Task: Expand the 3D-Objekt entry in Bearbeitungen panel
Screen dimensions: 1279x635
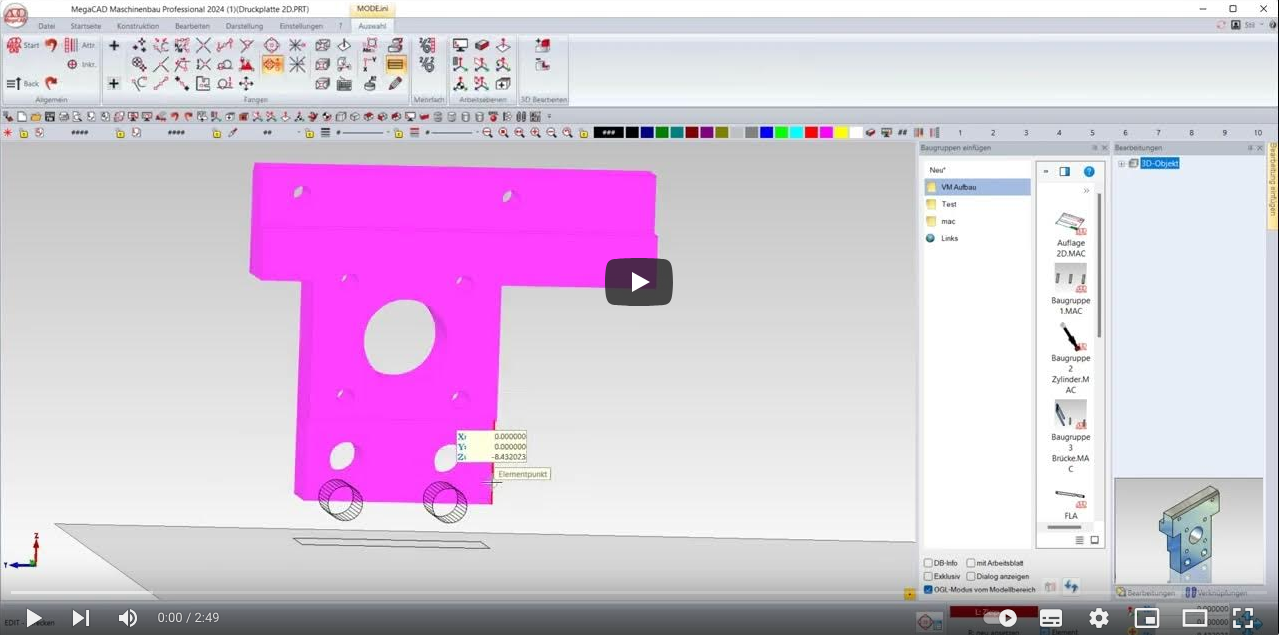Action: (1122, 163)
